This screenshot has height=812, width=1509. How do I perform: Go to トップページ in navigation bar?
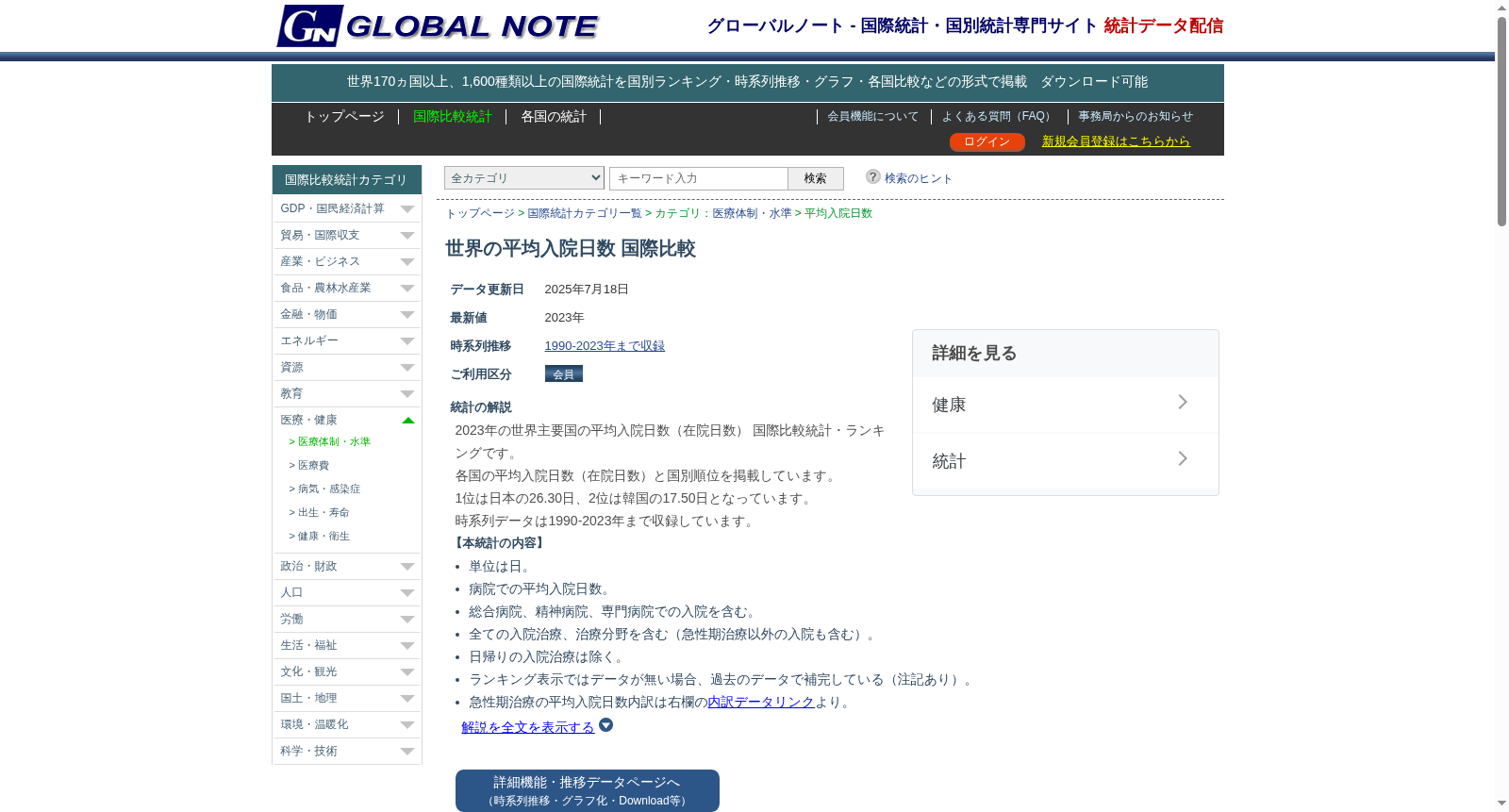344,116
